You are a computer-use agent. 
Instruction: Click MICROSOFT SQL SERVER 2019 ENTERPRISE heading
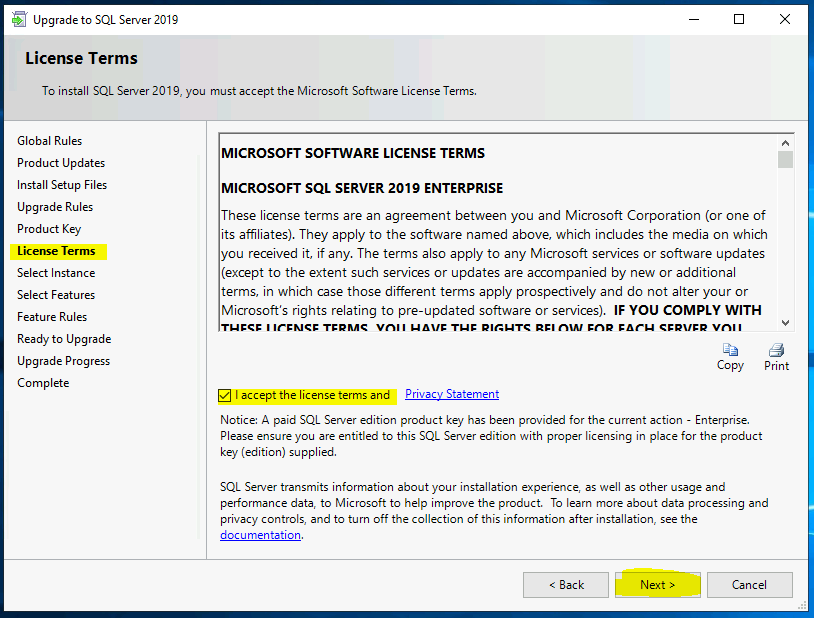[362, 188]
